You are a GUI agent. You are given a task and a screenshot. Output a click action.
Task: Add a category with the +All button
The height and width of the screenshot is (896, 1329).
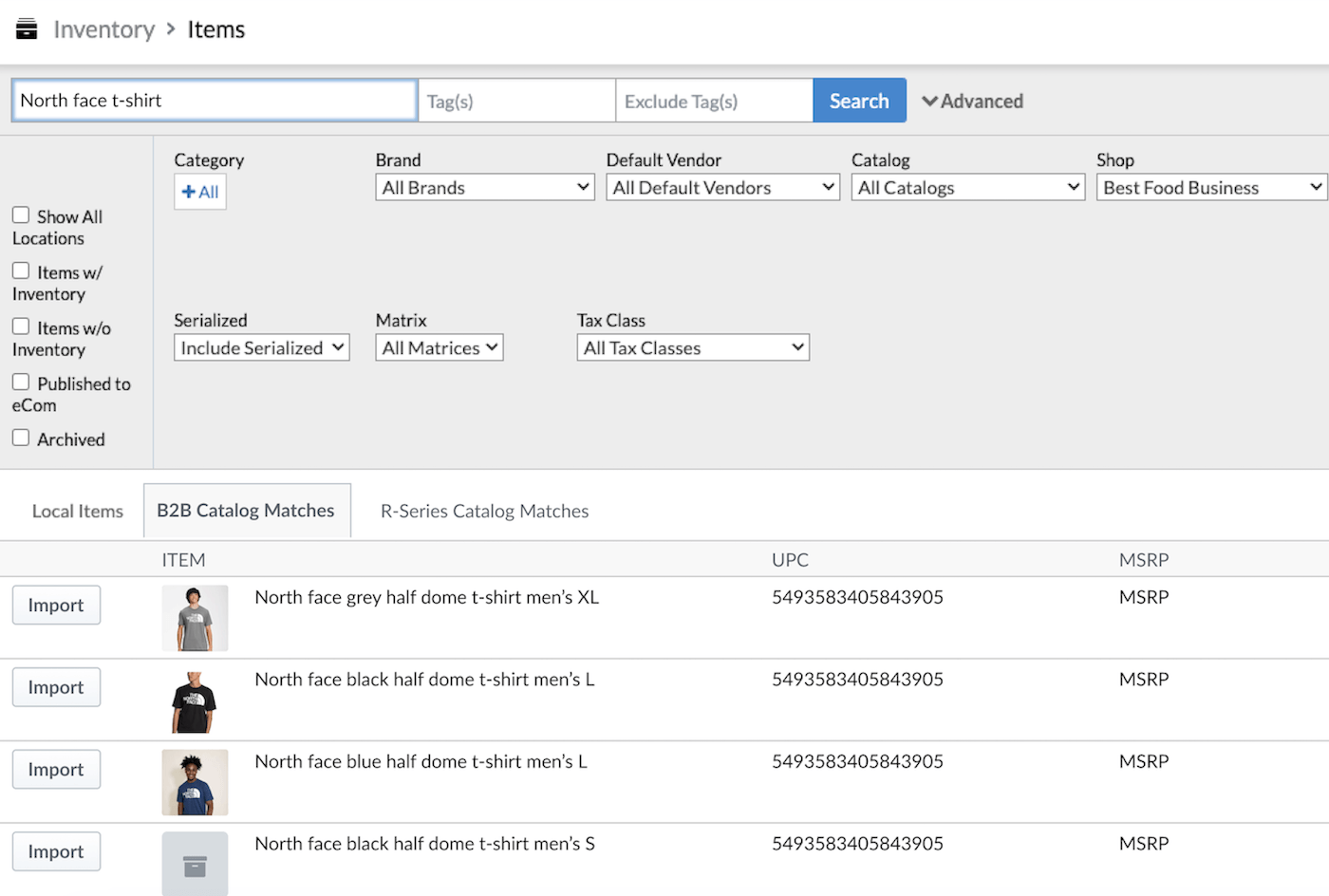pos(200,192)
